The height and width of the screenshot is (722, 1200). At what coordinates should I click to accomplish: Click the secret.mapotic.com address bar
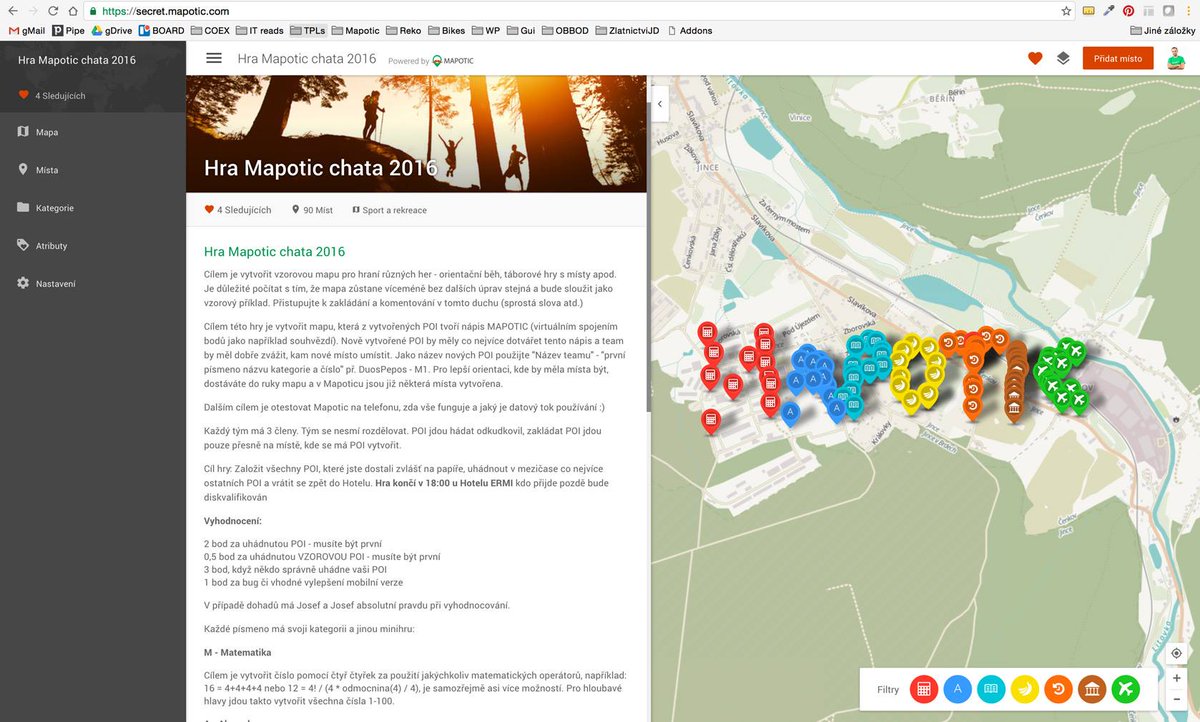click(570, 11)
